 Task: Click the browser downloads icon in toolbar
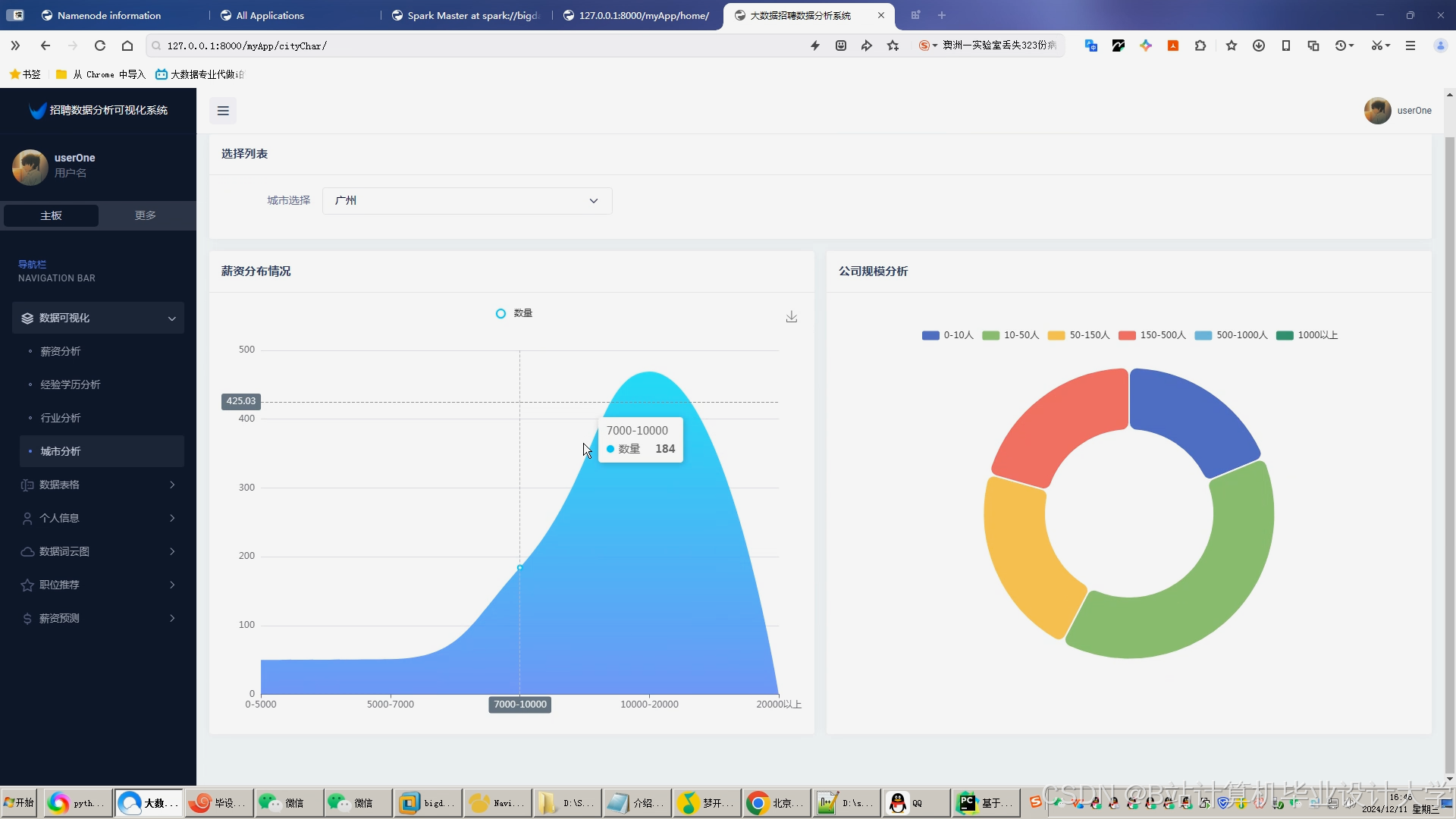tap(1259, 45)
